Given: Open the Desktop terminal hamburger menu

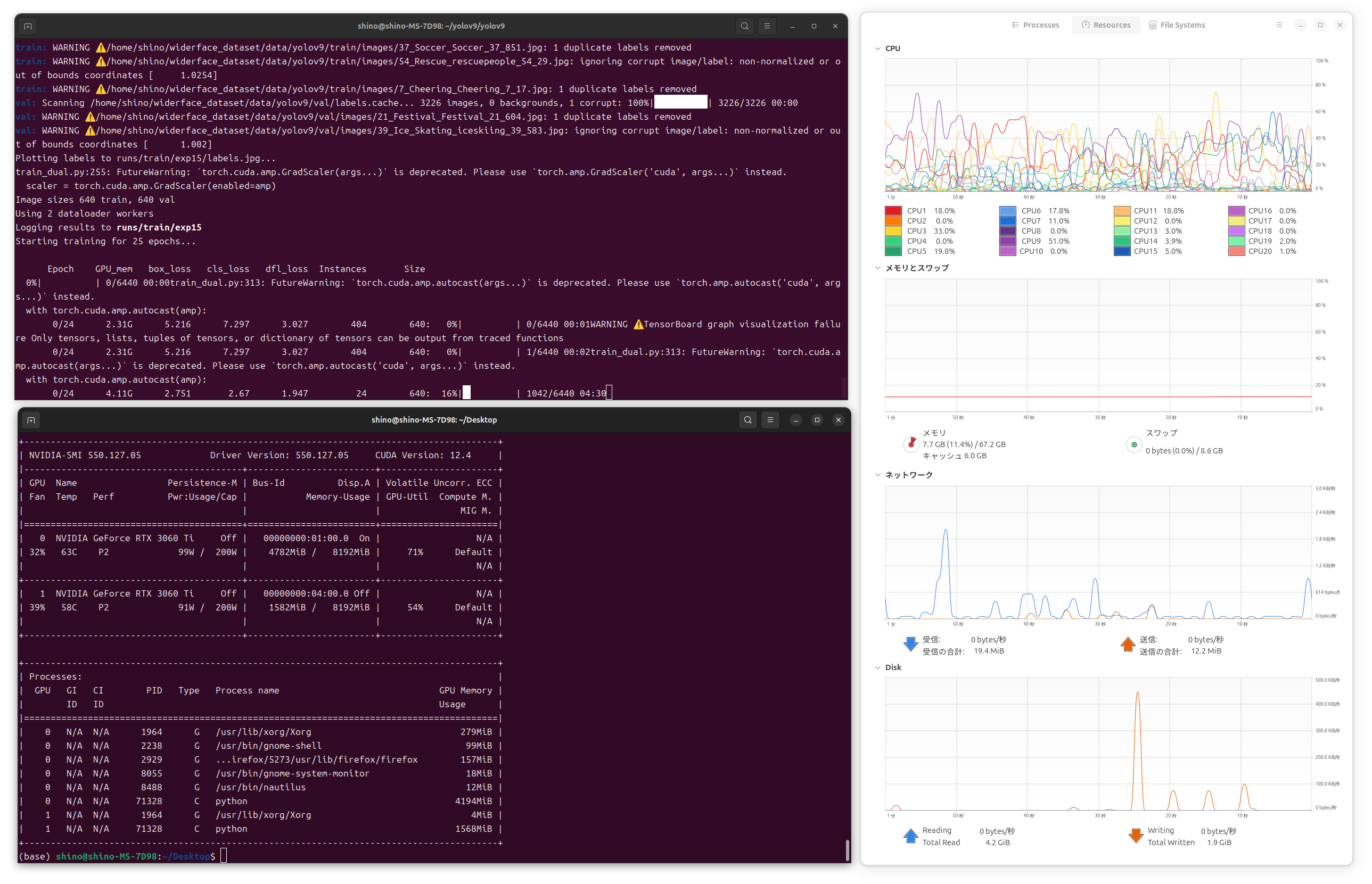Looking at the screenshot, I should [x=770, y=419].
